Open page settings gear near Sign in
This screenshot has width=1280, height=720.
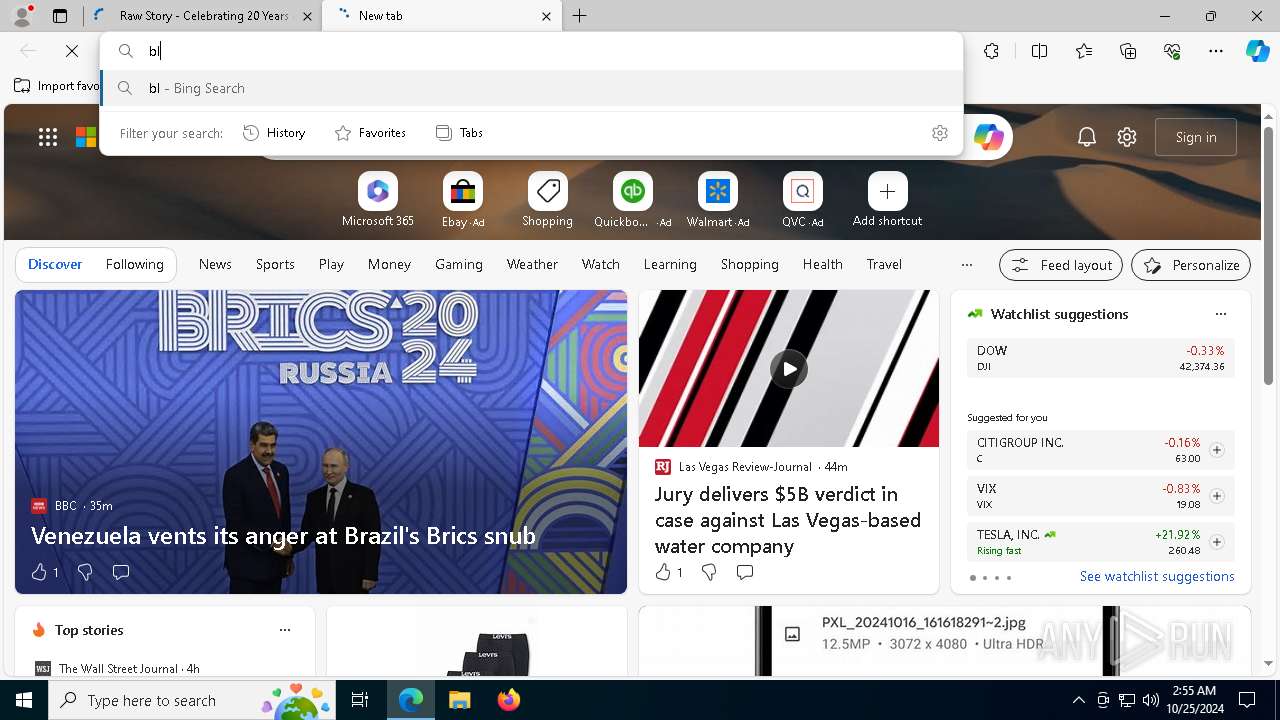coord(1127,137)
